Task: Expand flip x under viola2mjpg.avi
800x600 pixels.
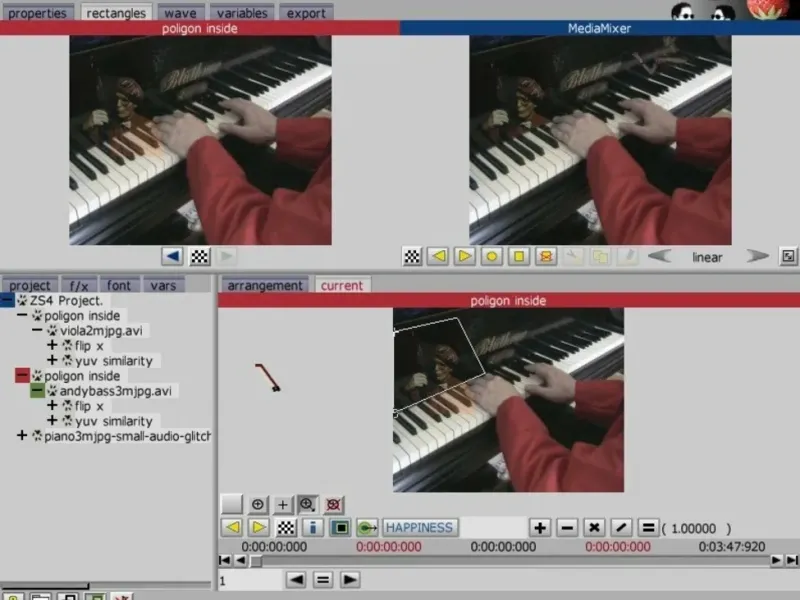Action: [52, 345]
